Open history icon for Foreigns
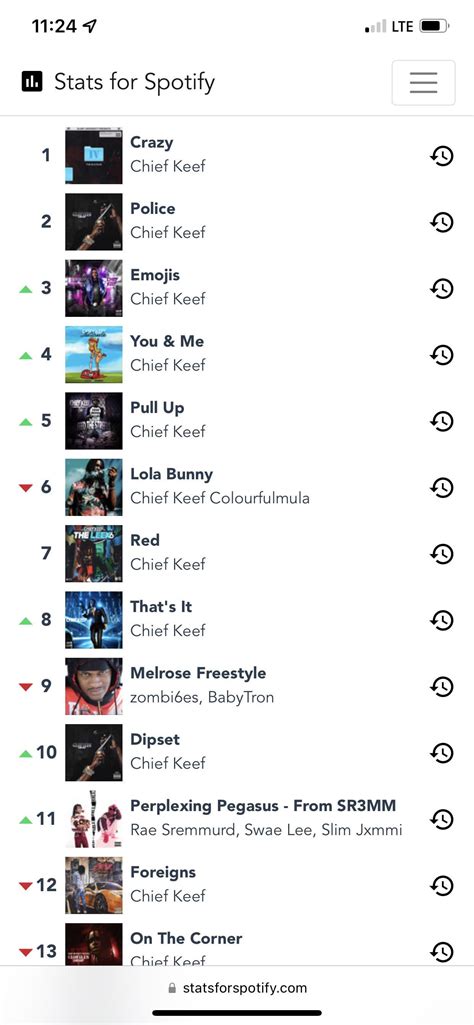Image resolution: width=474 pixels, height=1025 pixels. tap(442, 886)
